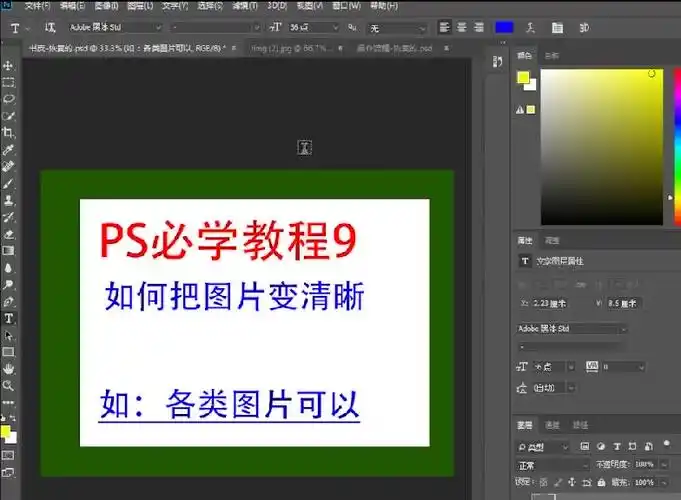Open the layer opacity 不透明度 dropdown arrow
This screenshot has height=500, width=681.
pos(664,464)
